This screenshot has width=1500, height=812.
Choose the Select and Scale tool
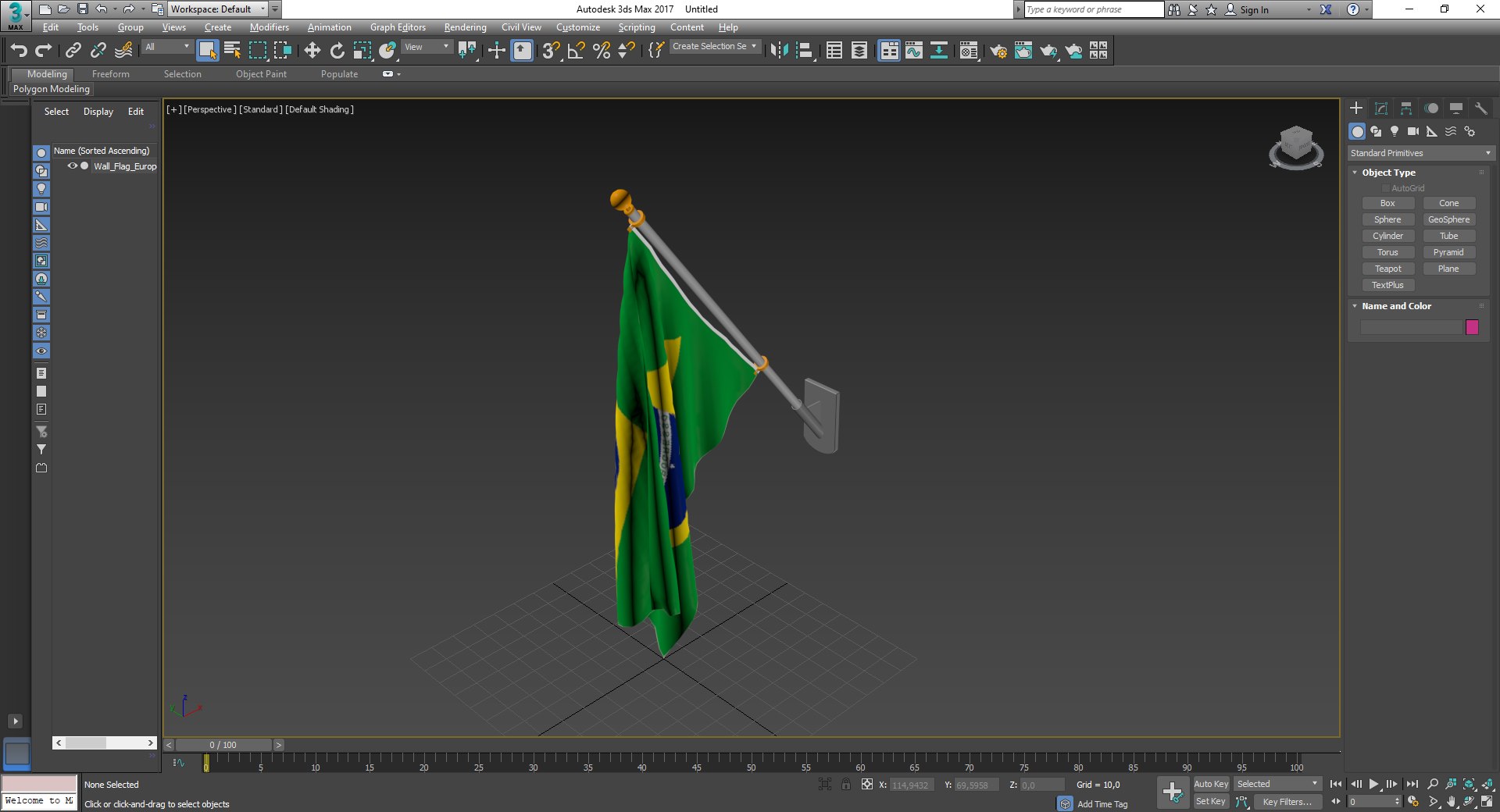click(x=362, y=51)
